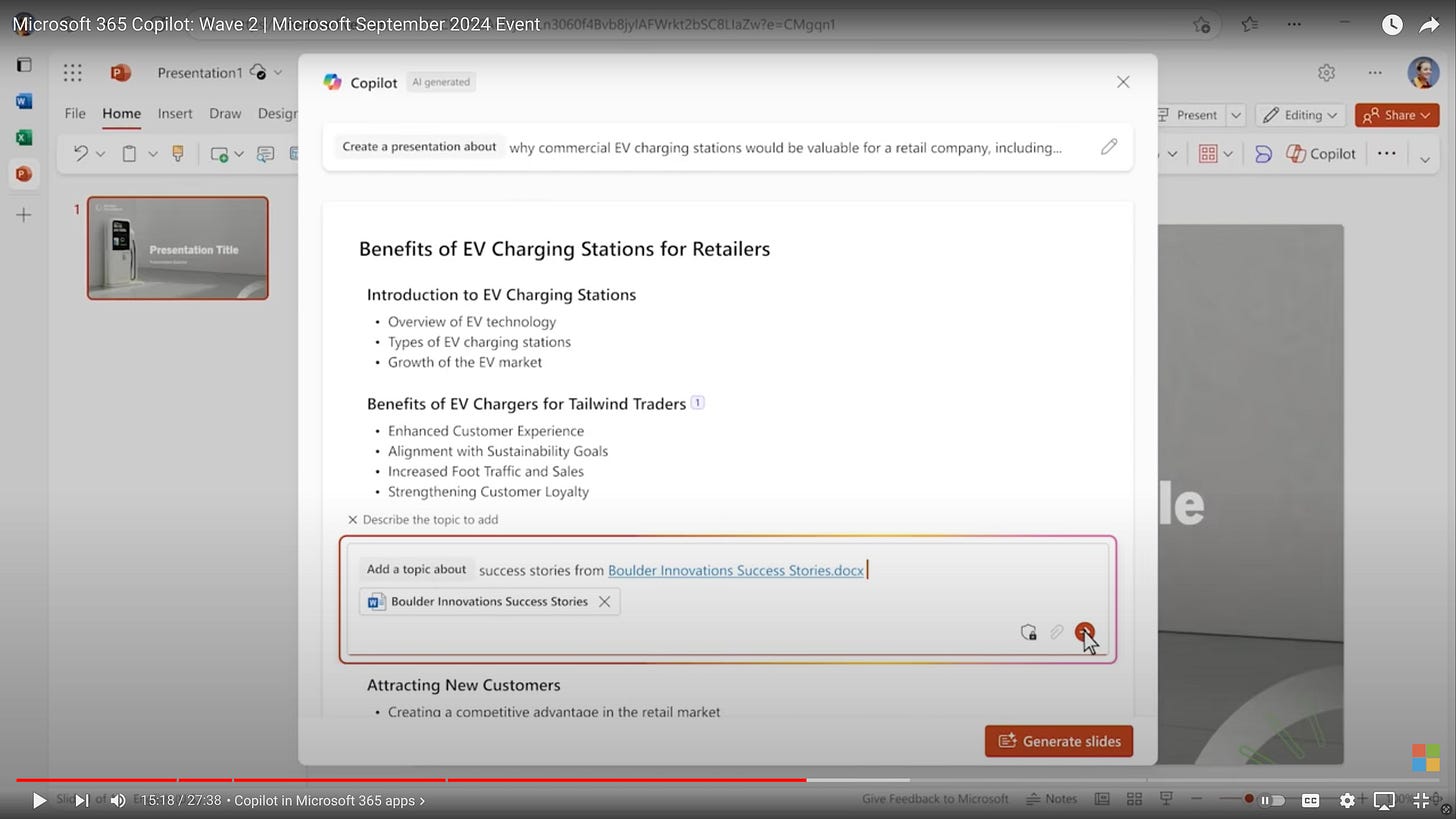Open PowerPoint settings gear icon
The width and height of the screenshot is (1456, 819).
click(x=1326, y=72)
